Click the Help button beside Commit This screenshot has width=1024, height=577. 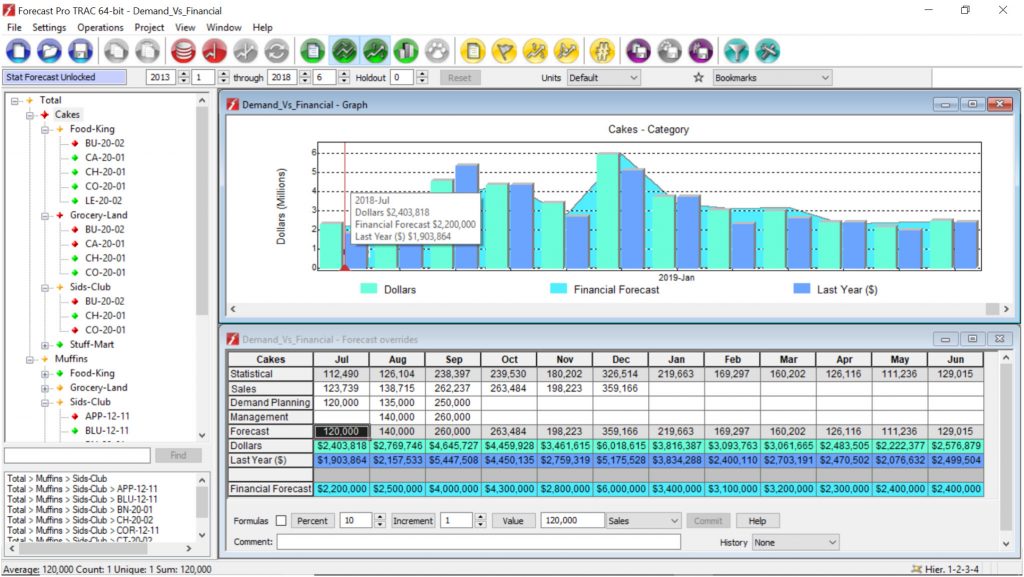(x=758, y=521)
